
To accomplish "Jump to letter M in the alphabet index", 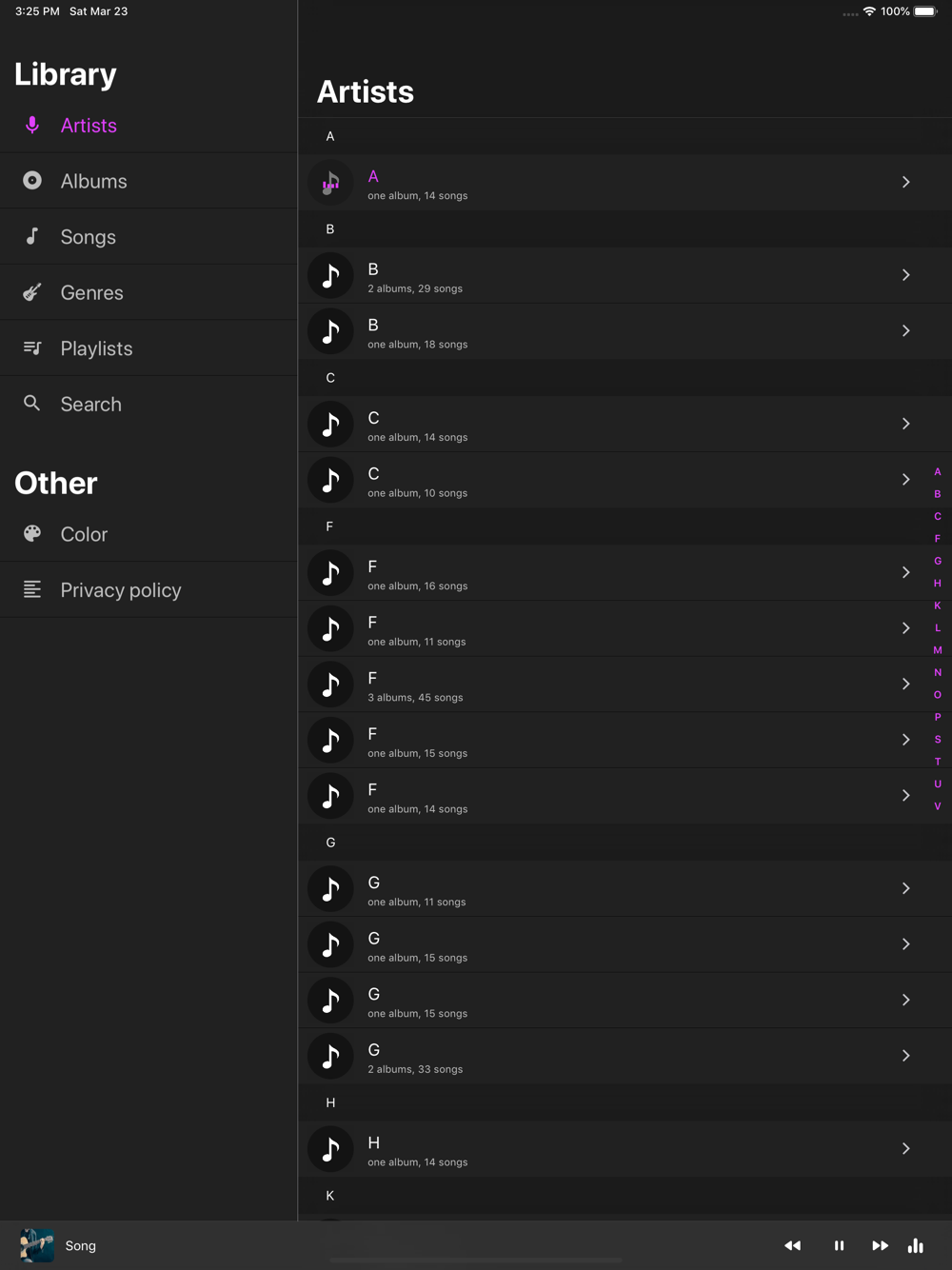I will 938,650.
